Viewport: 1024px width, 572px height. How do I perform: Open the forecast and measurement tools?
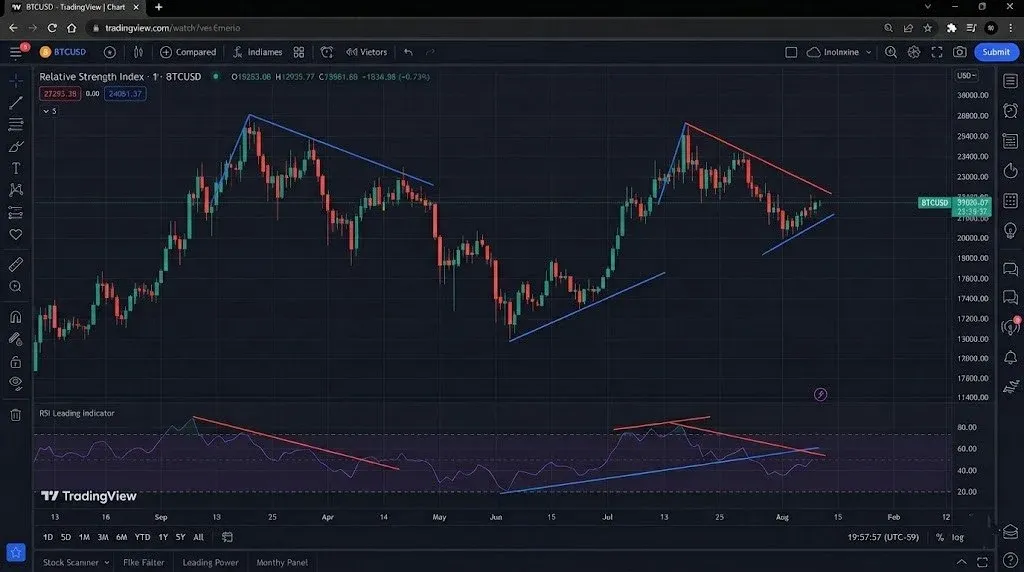point(16,212)
